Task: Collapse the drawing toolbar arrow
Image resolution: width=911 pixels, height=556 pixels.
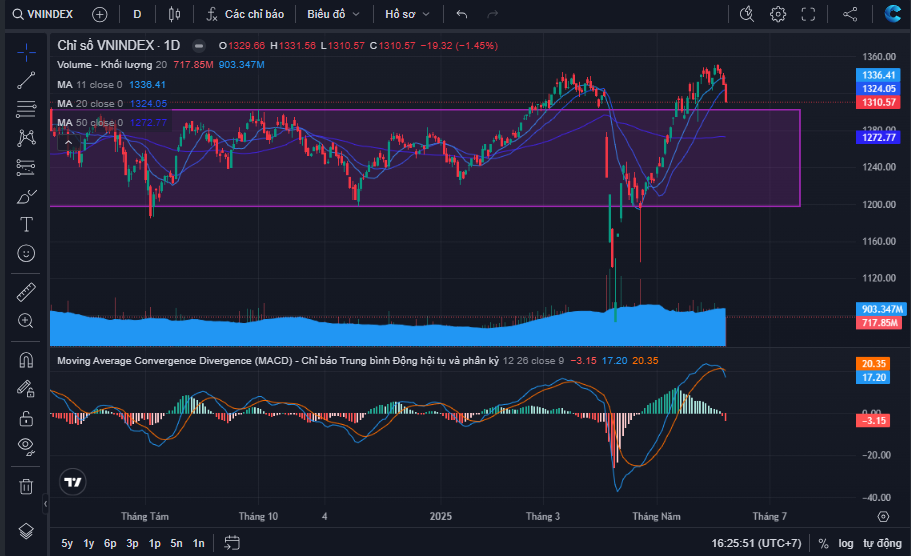Action: [x=45, y=504]
